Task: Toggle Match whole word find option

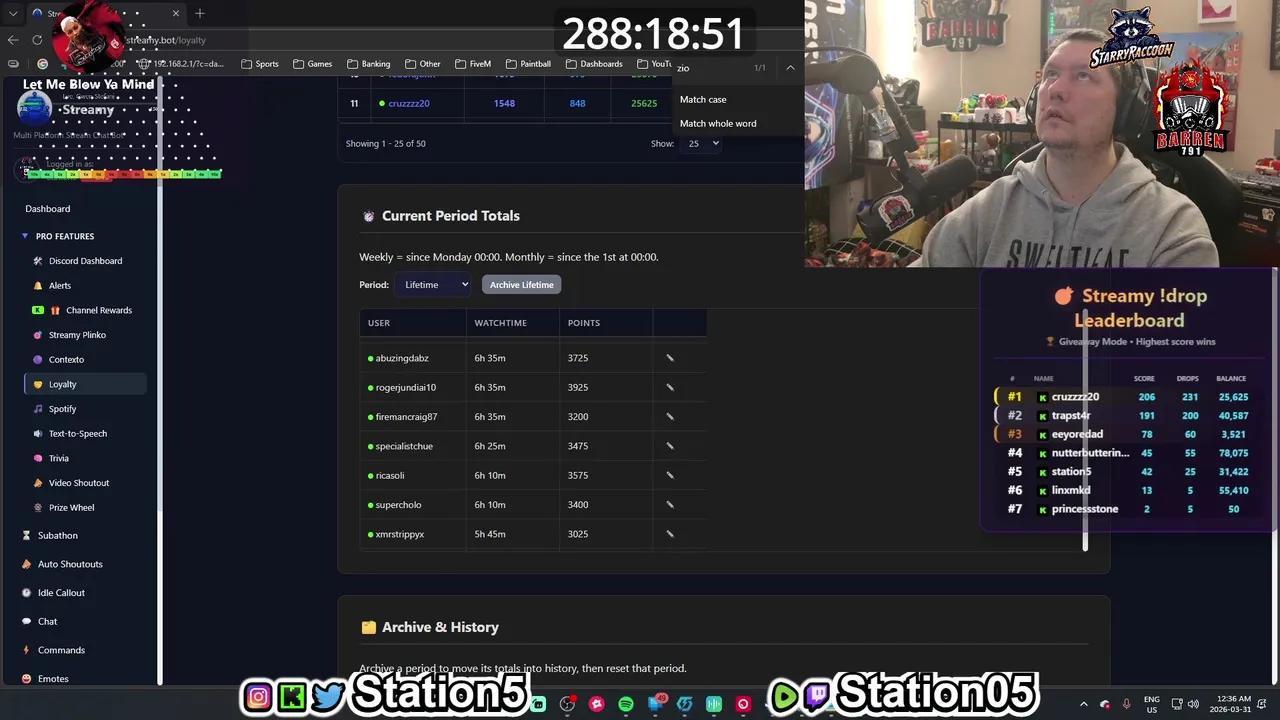Action: 718,123
